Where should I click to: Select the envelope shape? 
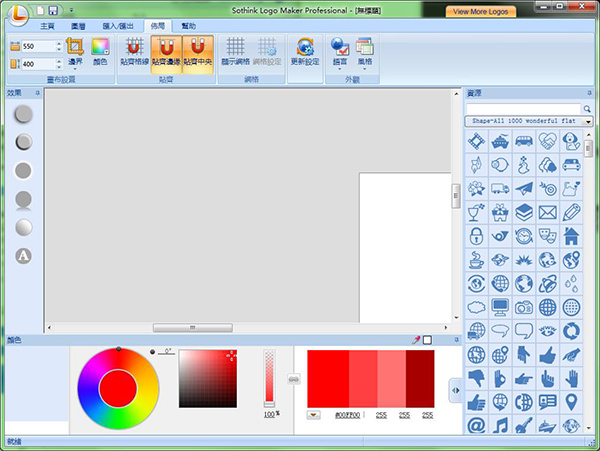[548, 212]
